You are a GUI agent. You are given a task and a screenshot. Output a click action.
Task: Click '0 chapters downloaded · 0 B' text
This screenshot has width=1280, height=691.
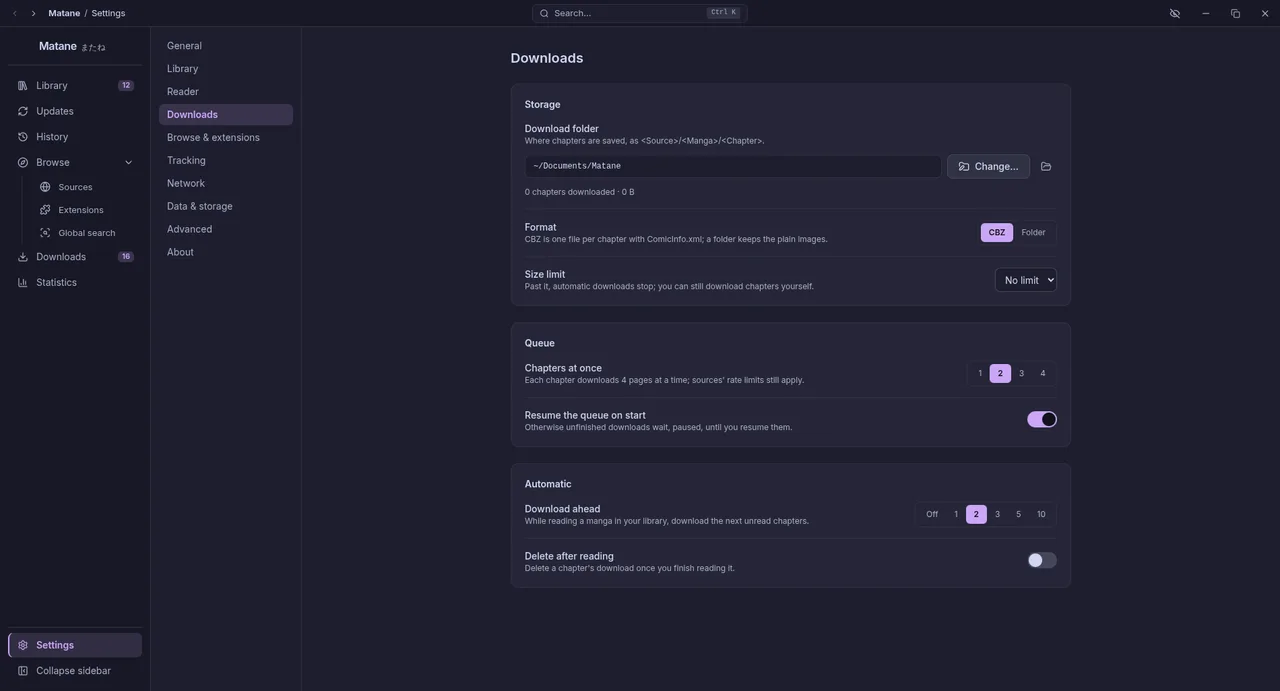(580, 192)
